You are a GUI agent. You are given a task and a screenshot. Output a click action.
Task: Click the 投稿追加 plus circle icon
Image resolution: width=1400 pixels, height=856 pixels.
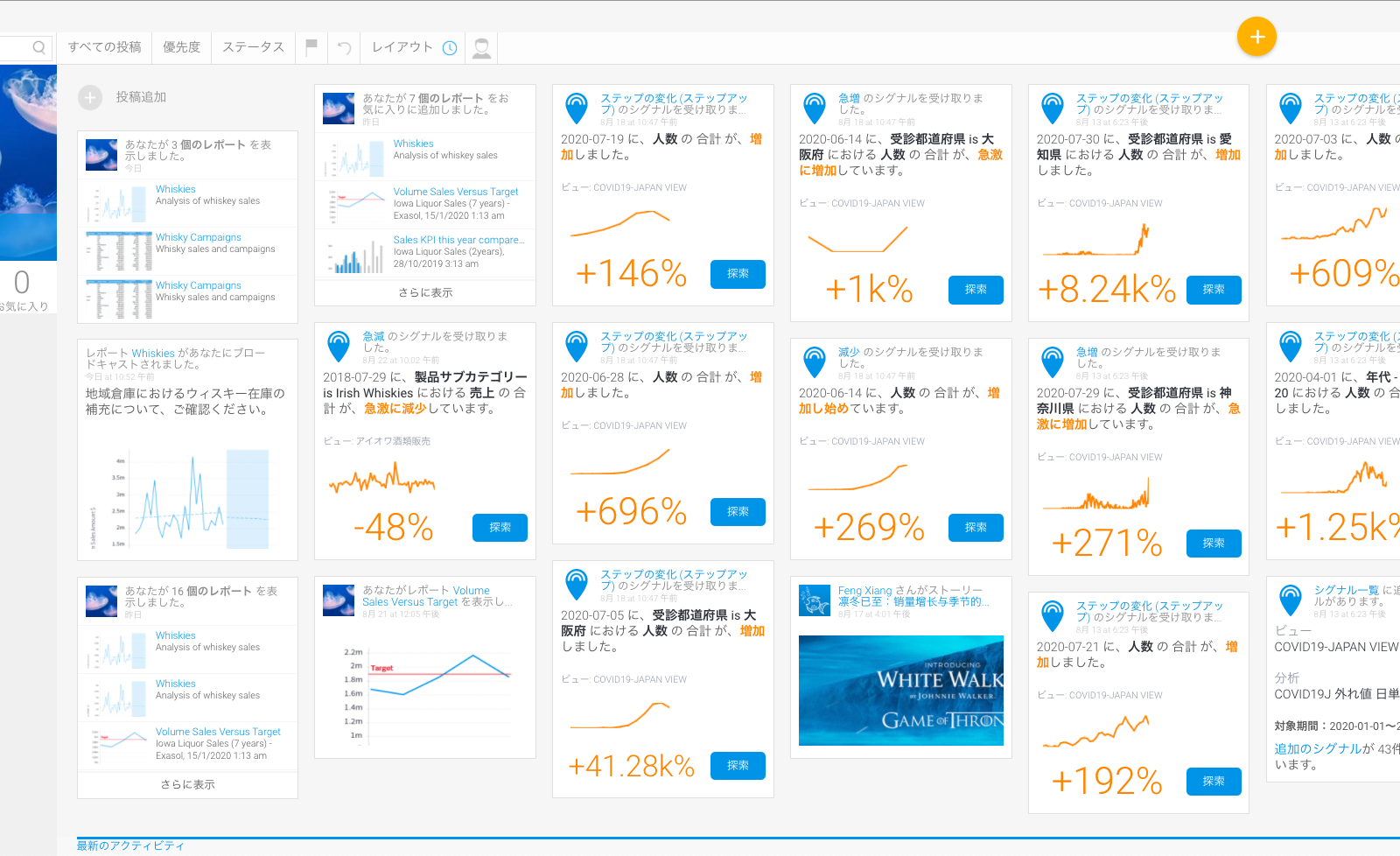(90, 97)
